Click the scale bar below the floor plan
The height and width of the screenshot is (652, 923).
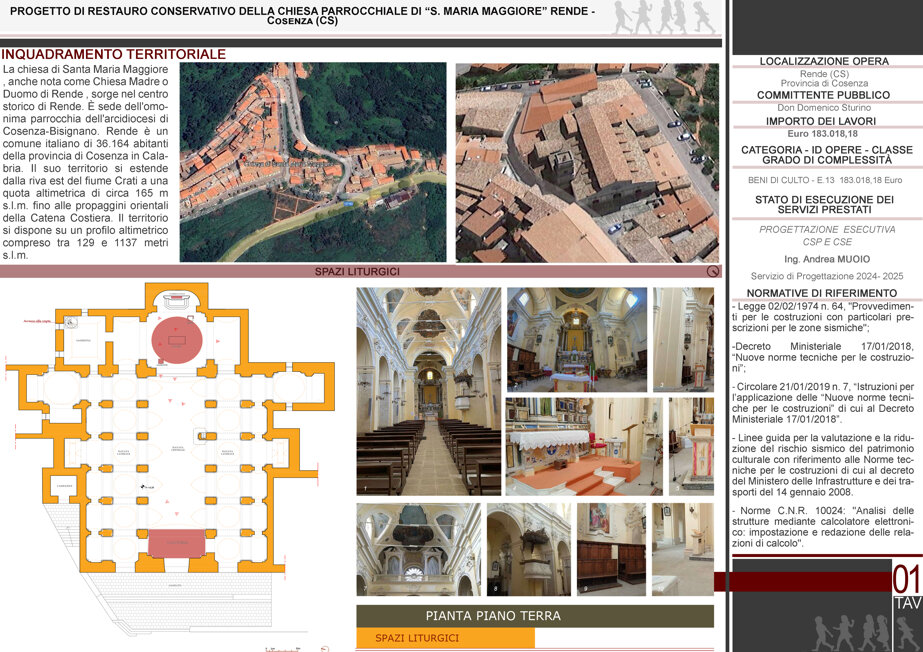click(x=283, y=649)
